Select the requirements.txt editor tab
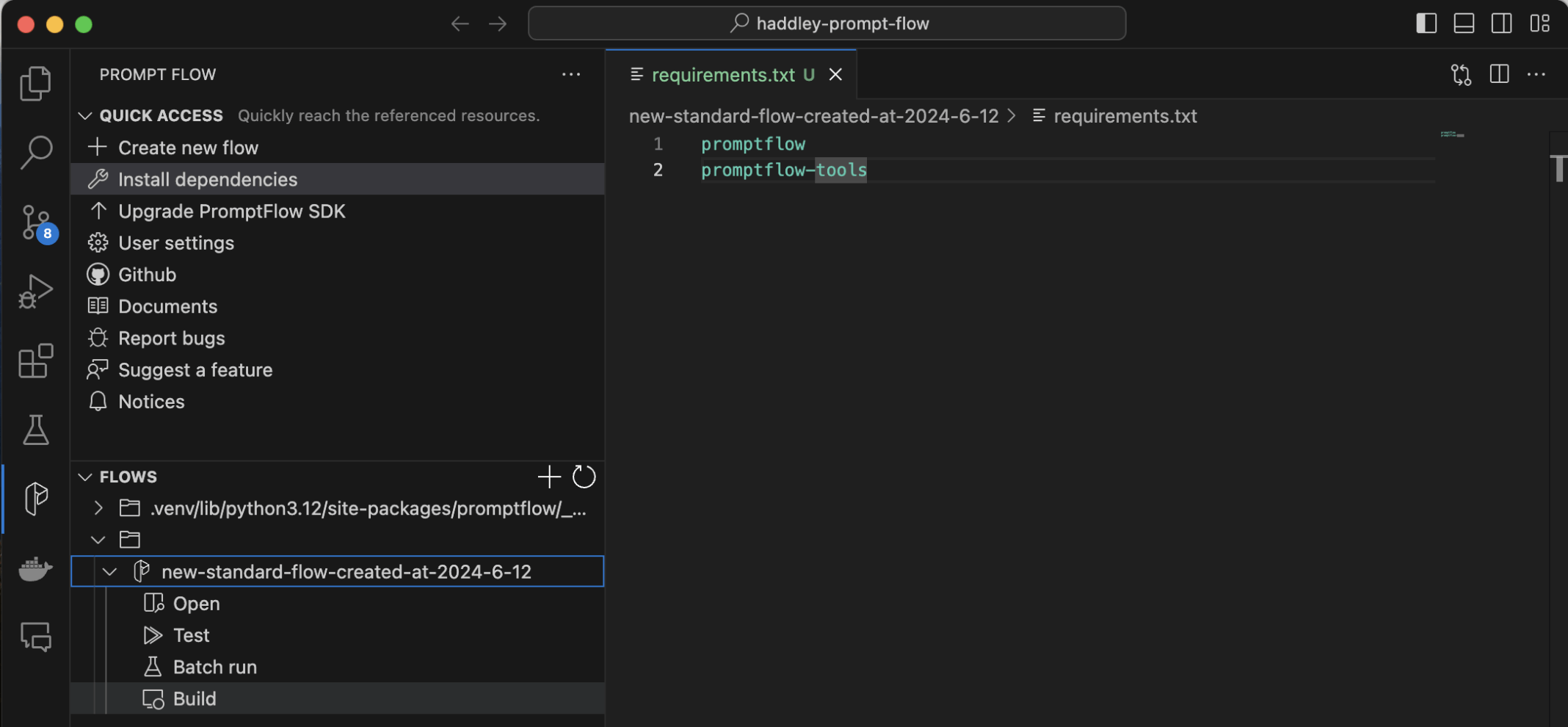This screenshot has width=1568, height=727. (x=722, y=75)
